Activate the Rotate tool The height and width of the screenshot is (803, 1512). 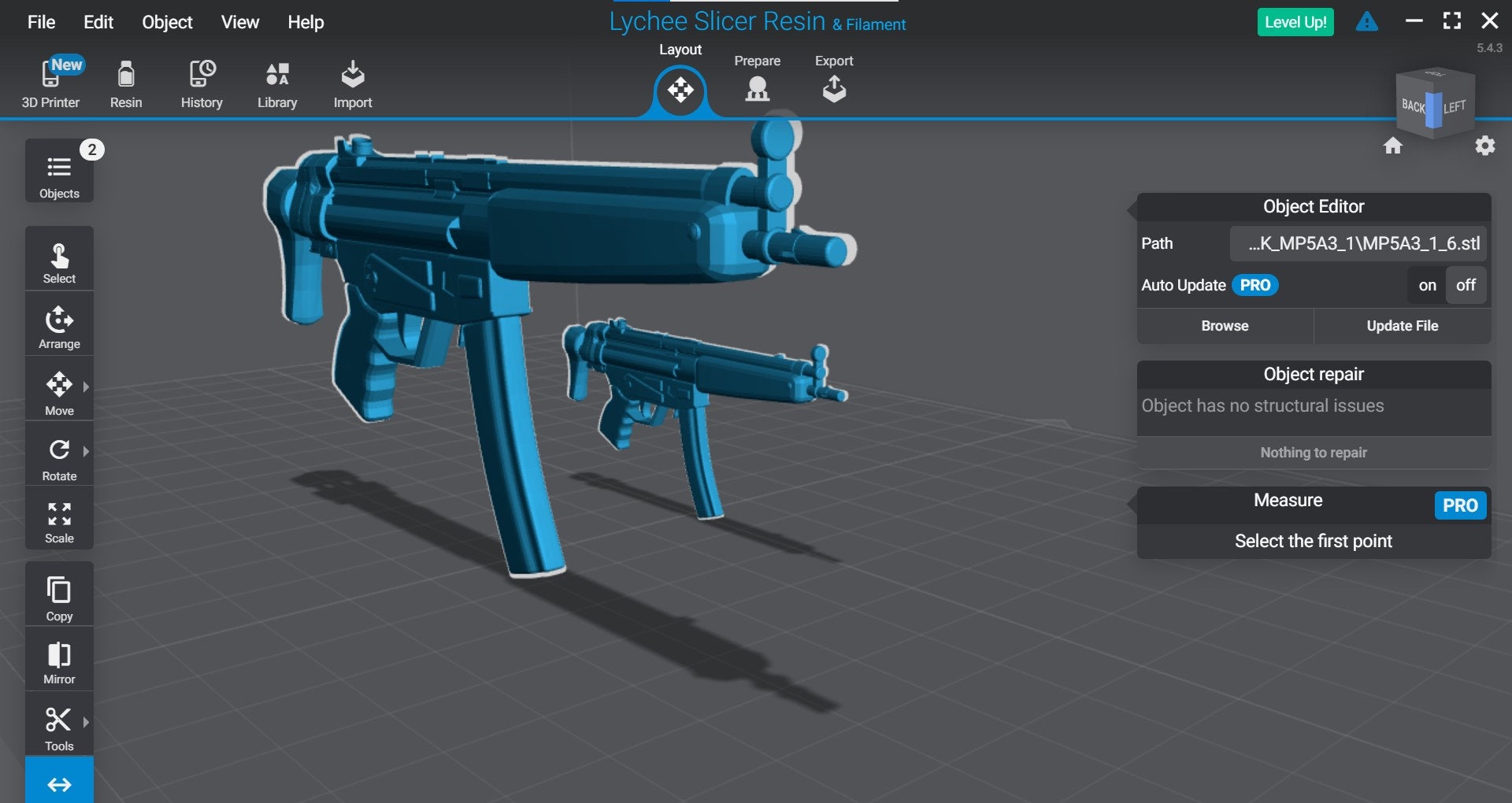pyautogui.click(x=58, y=455)
